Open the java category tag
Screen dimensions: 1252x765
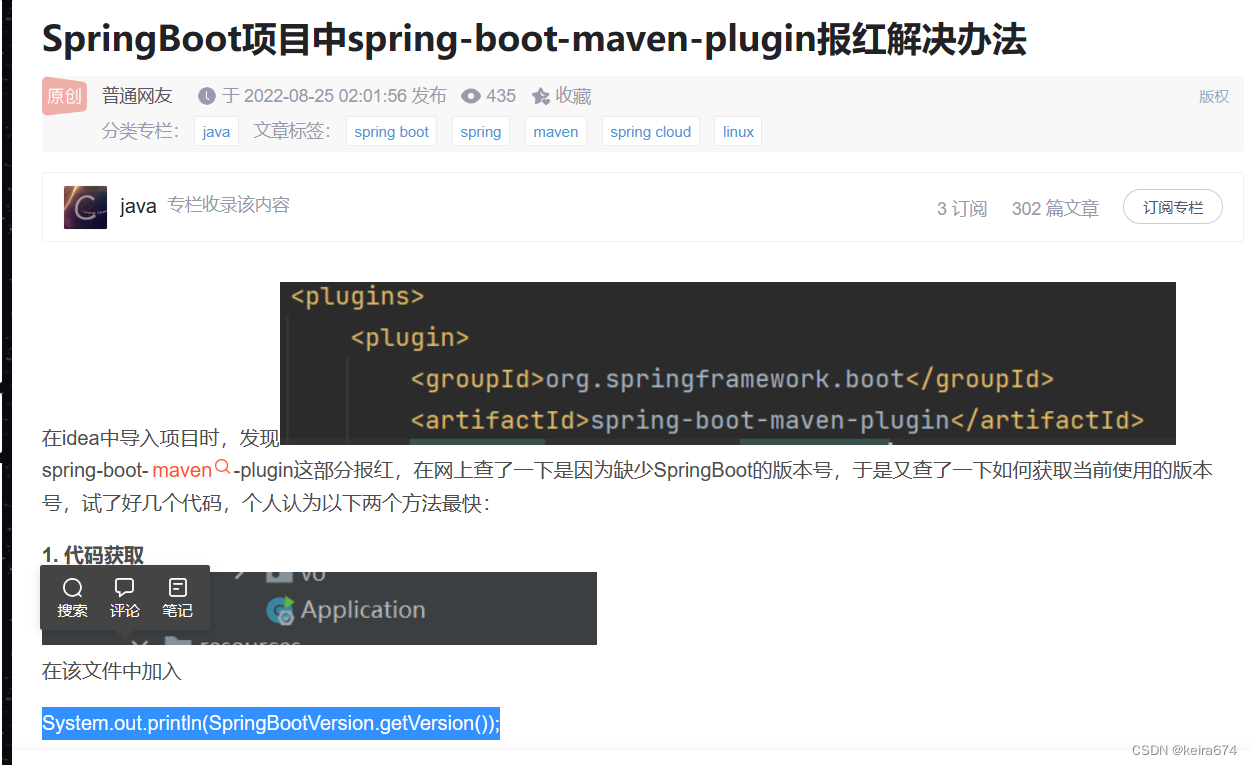pos(216,132)
